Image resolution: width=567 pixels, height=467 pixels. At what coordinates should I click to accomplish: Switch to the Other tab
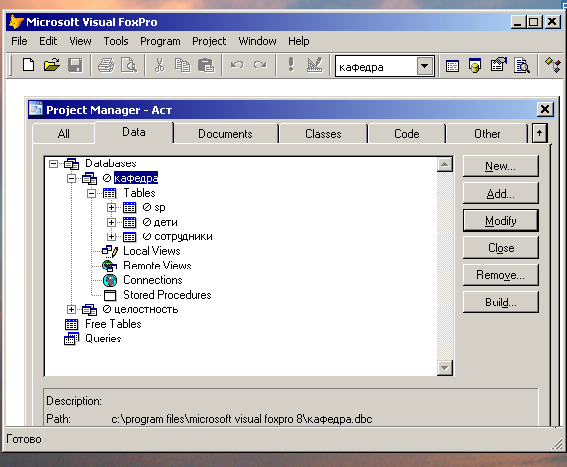pyautogui.click(x=487, y=133)
